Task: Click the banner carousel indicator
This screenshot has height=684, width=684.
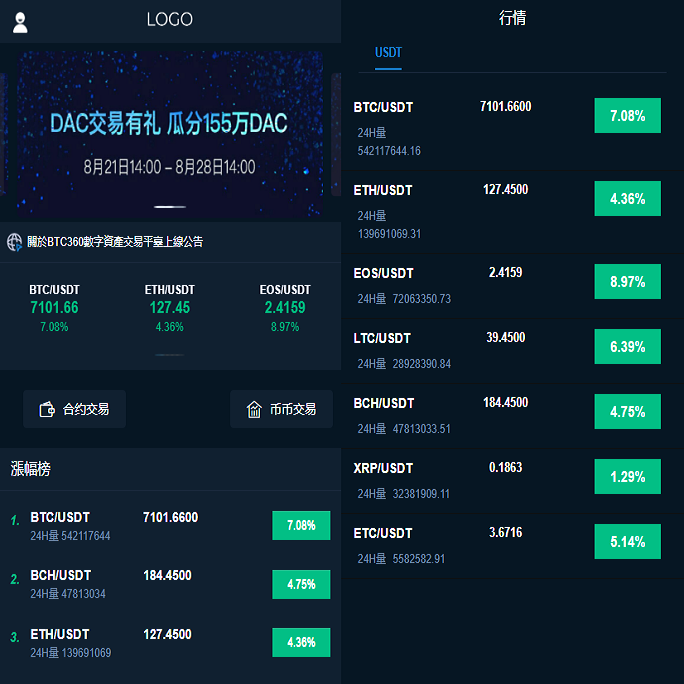Action: 170,207
